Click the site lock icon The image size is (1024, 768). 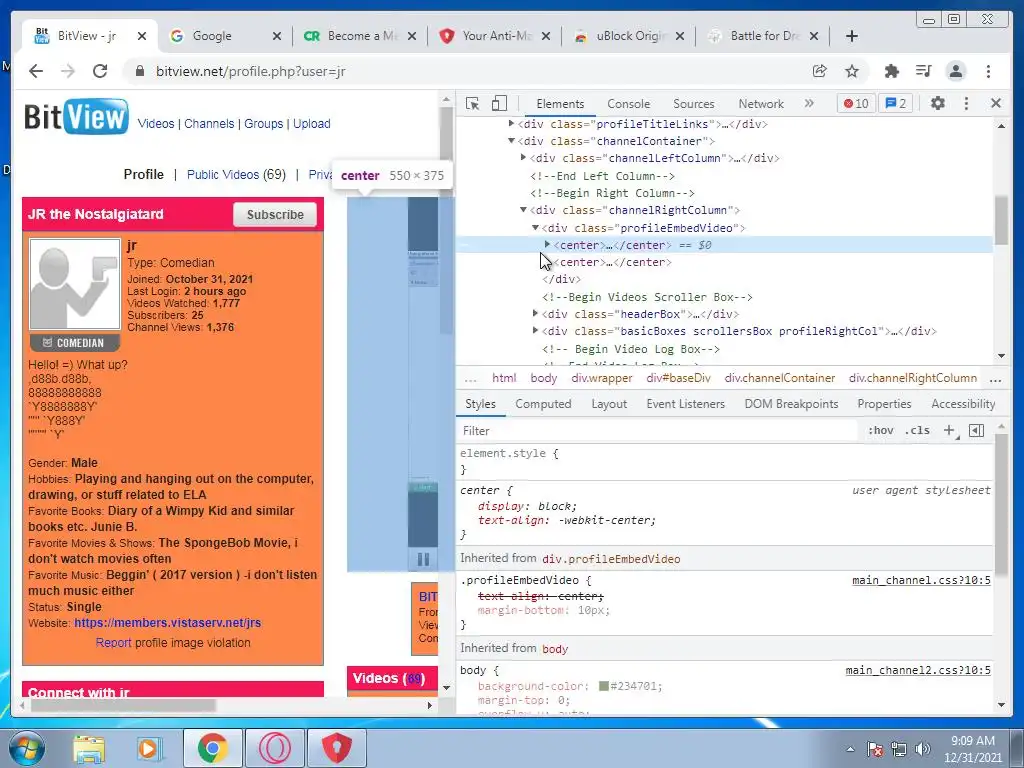click(139, 71)
